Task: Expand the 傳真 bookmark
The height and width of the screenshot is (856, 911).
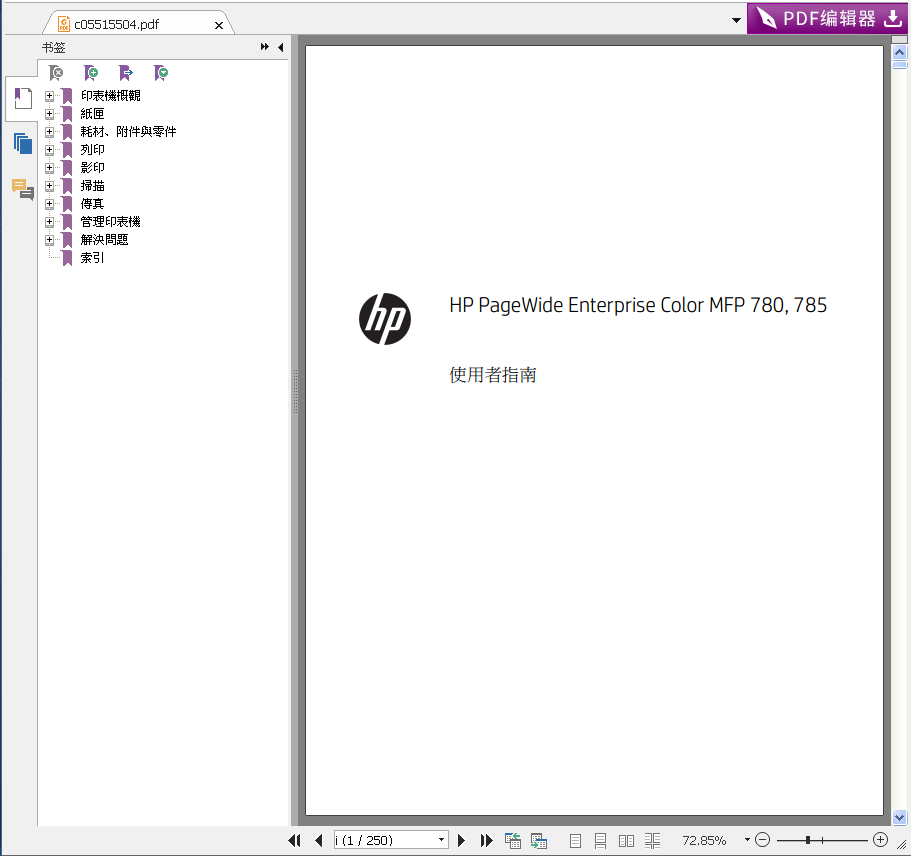Action: coord(49,204)
